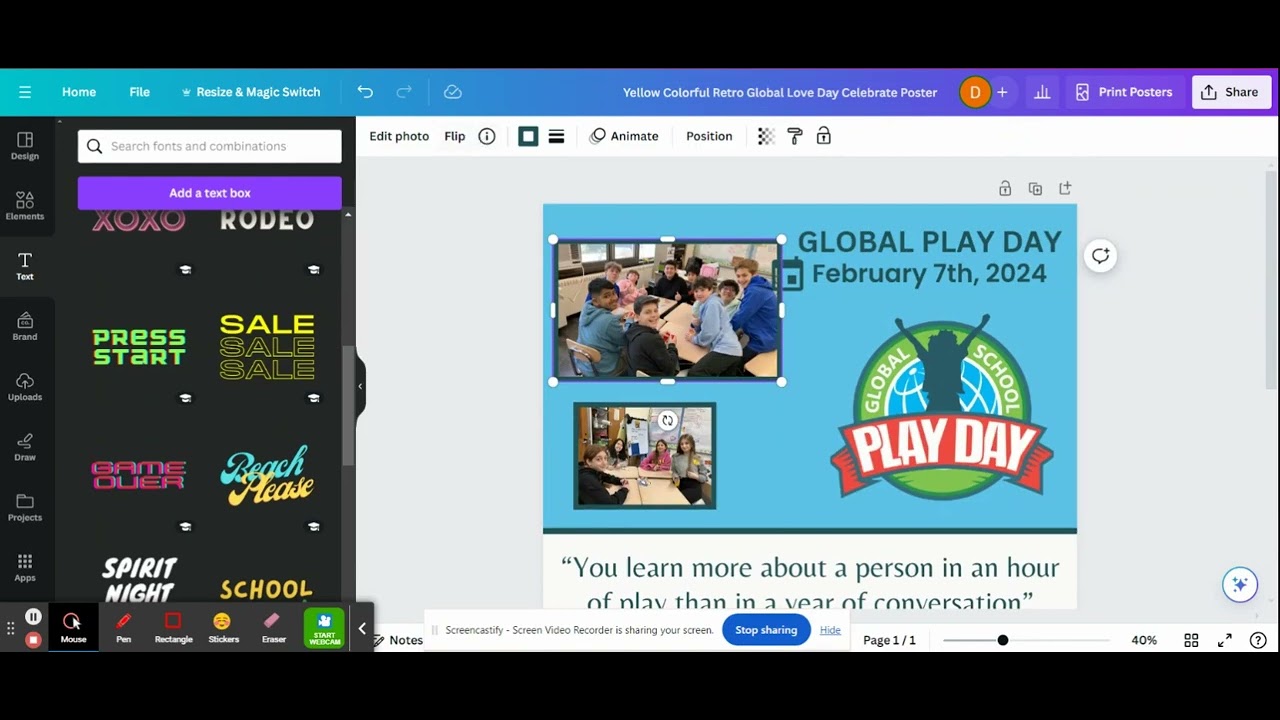Image resolution: width=1280 pixels, height=720 pixels.
Task: Focus the Search fonts and combinations field
Action: pos(210,146)
